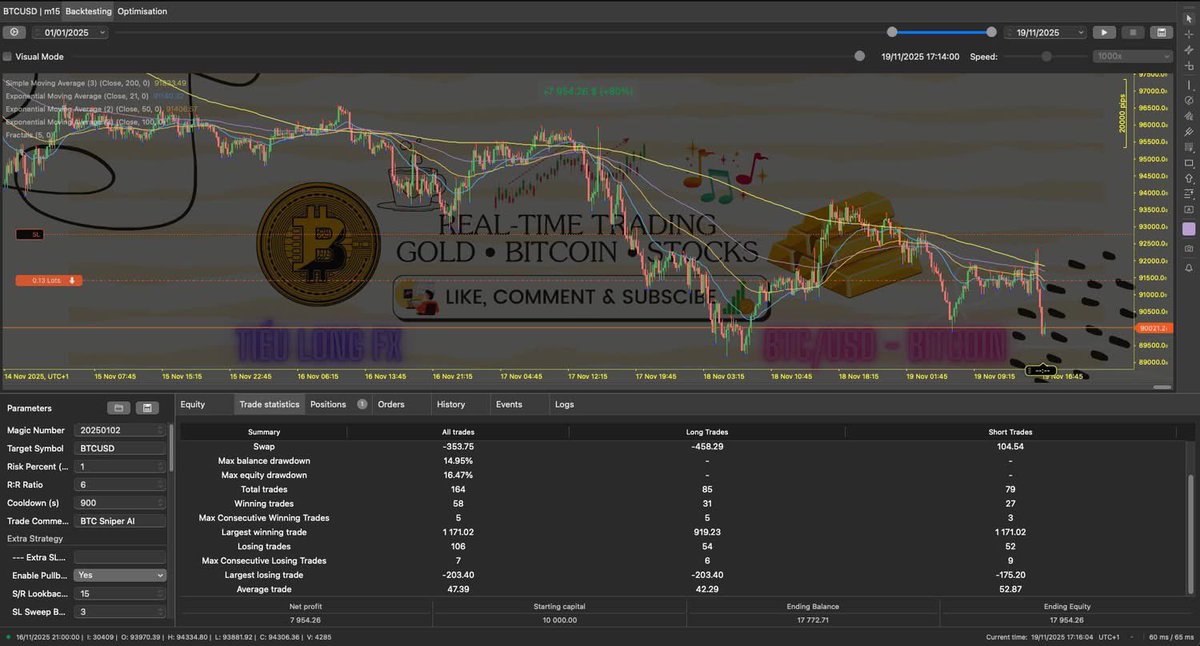1200x646 pixels.
Task: Click the Target Symbol BTCUSD field
Action: point(120,448)
